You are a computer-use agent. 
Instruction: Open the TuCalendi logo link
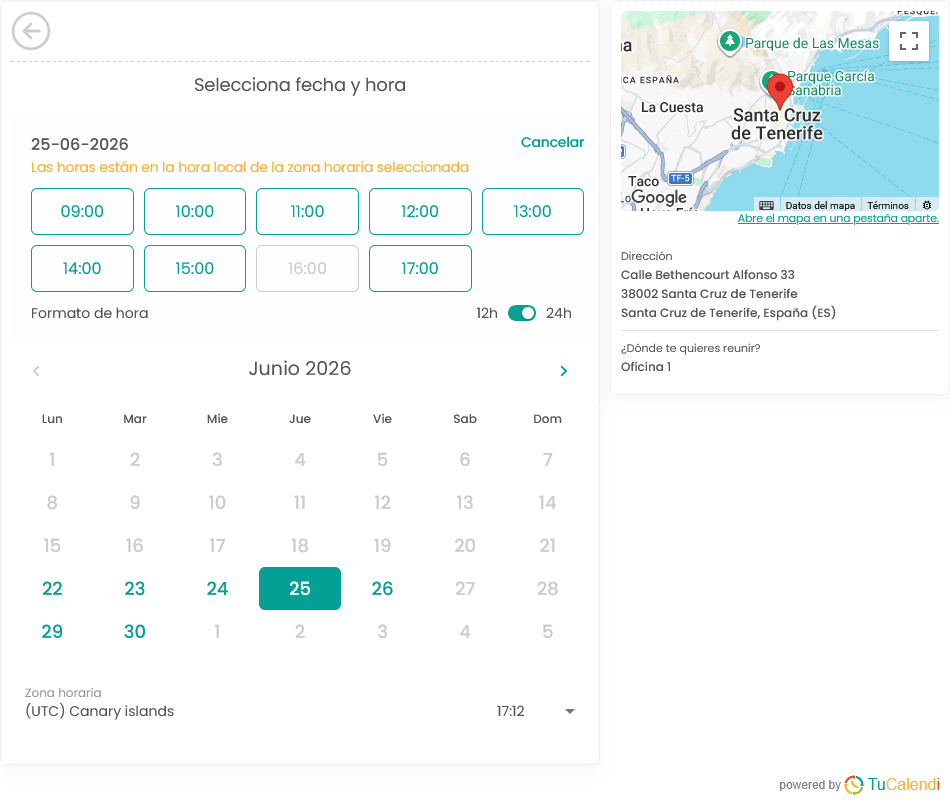coord(892,784)
